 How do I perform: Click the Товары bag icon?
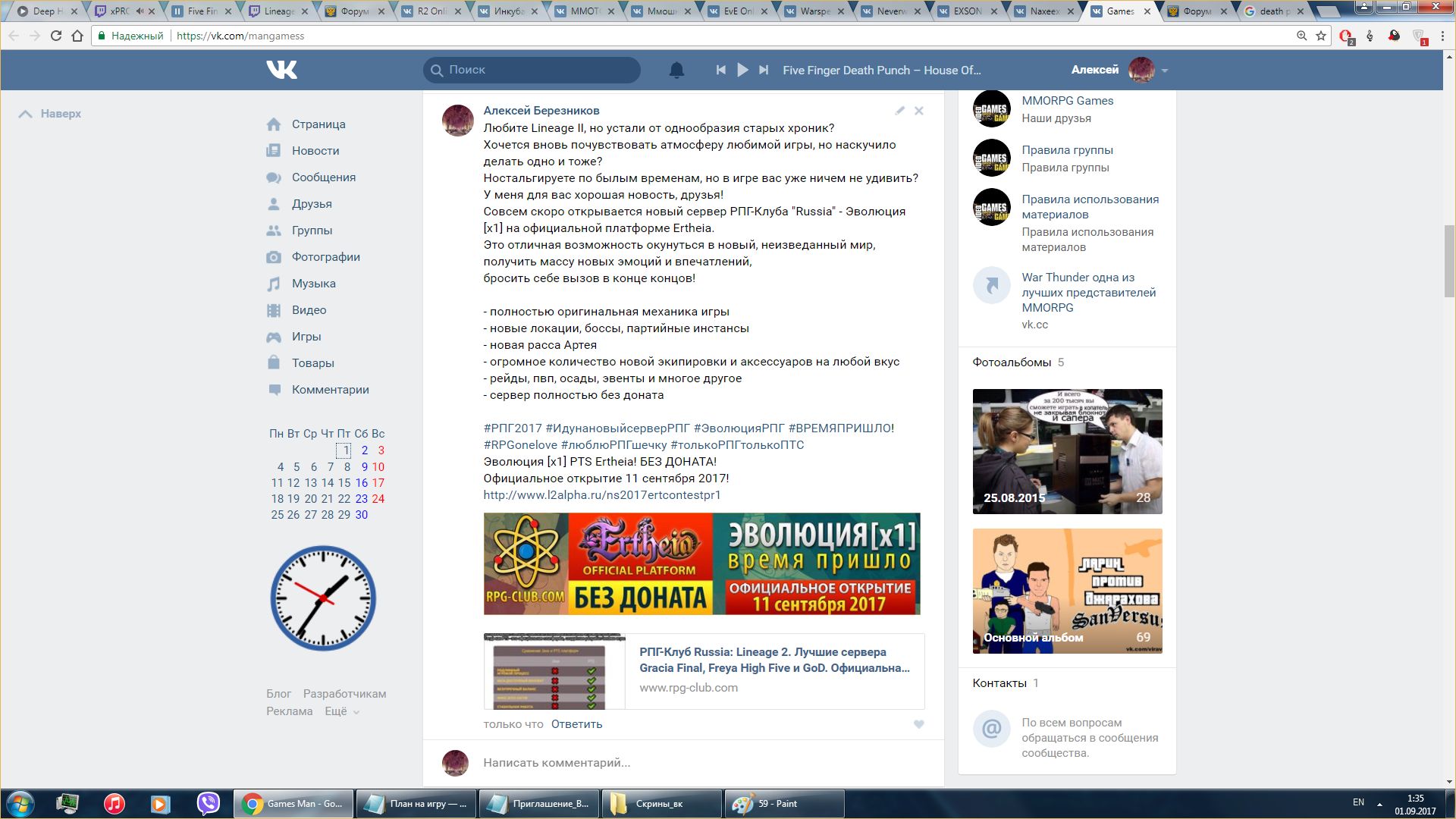(x=274, y=362)
